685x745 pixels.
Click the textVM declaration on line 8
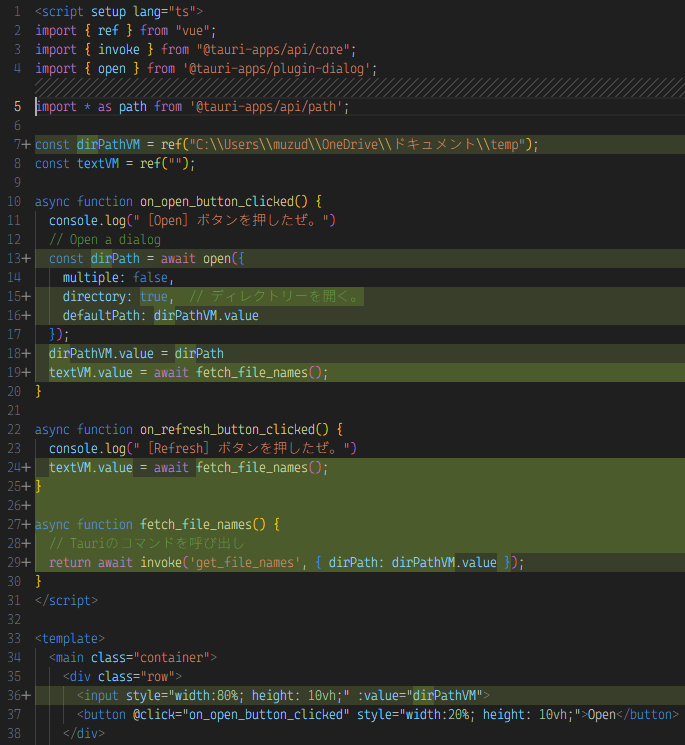pos(98,163)
